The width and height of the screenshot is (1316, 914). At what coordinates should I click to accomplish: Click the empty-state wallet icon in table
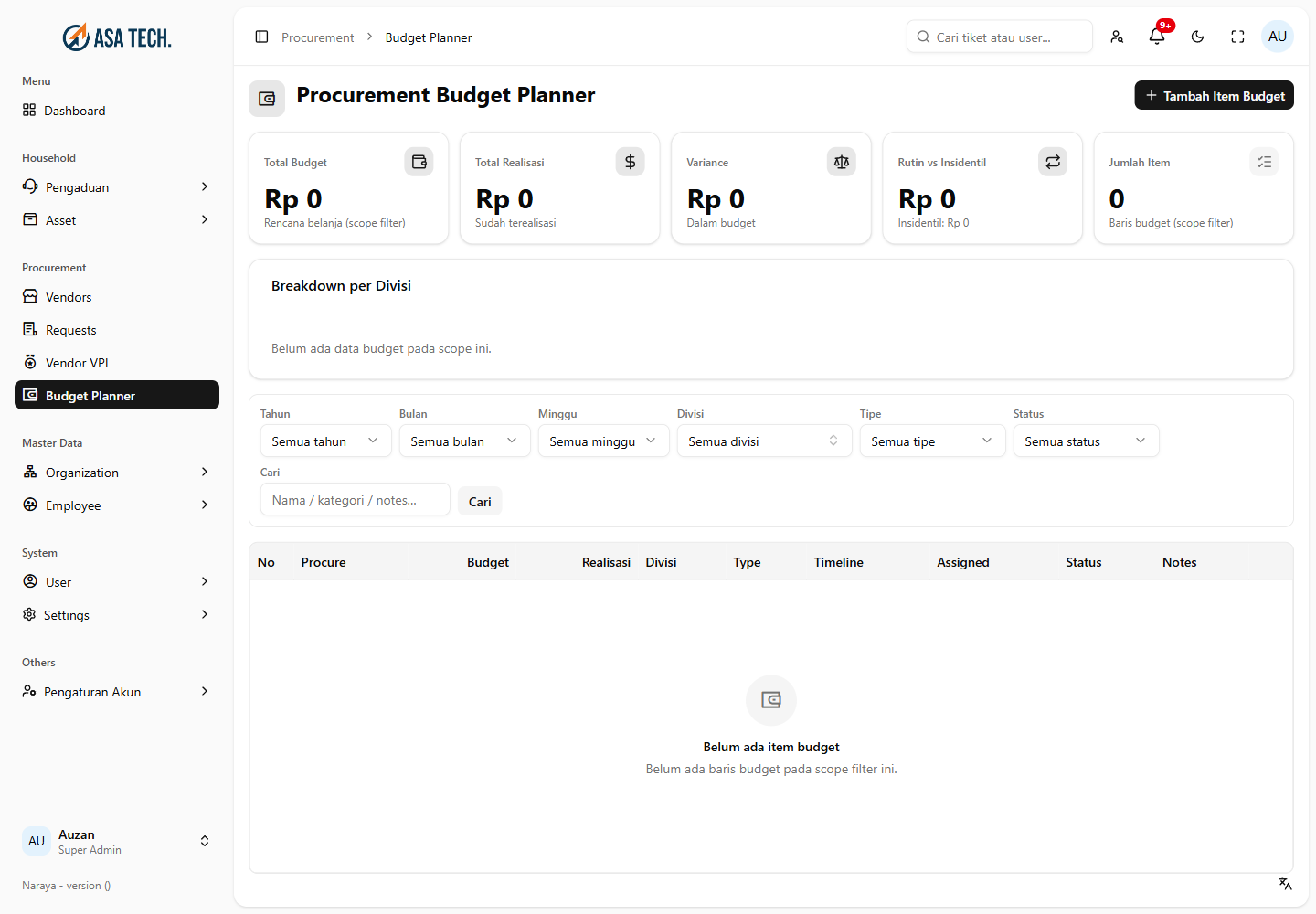771,700
